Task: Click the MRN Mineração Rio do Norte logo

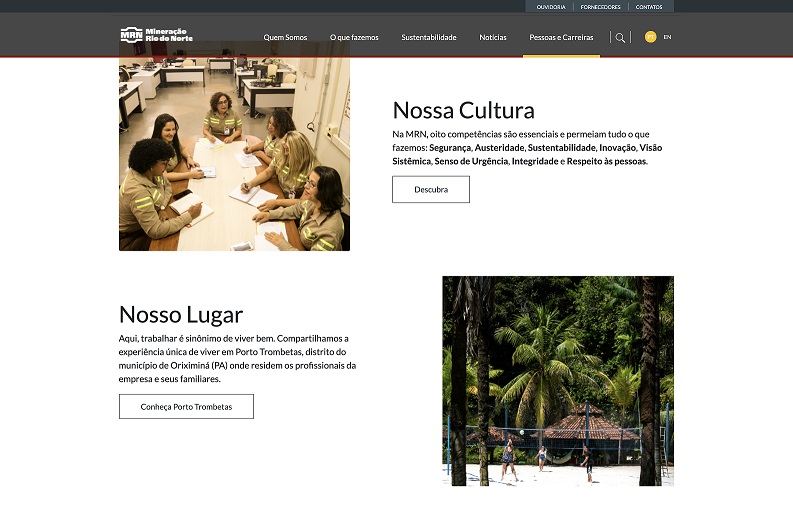Action: pyautogui.click(x=157, y=35)
